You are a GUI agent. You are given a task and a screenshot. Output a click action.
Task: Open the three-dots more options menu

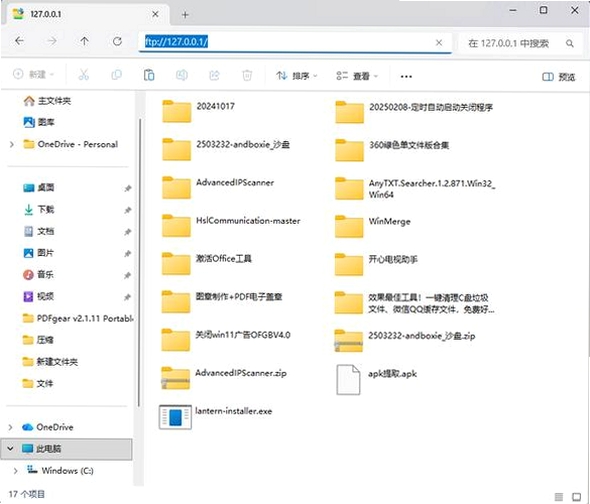coord(406,76)
